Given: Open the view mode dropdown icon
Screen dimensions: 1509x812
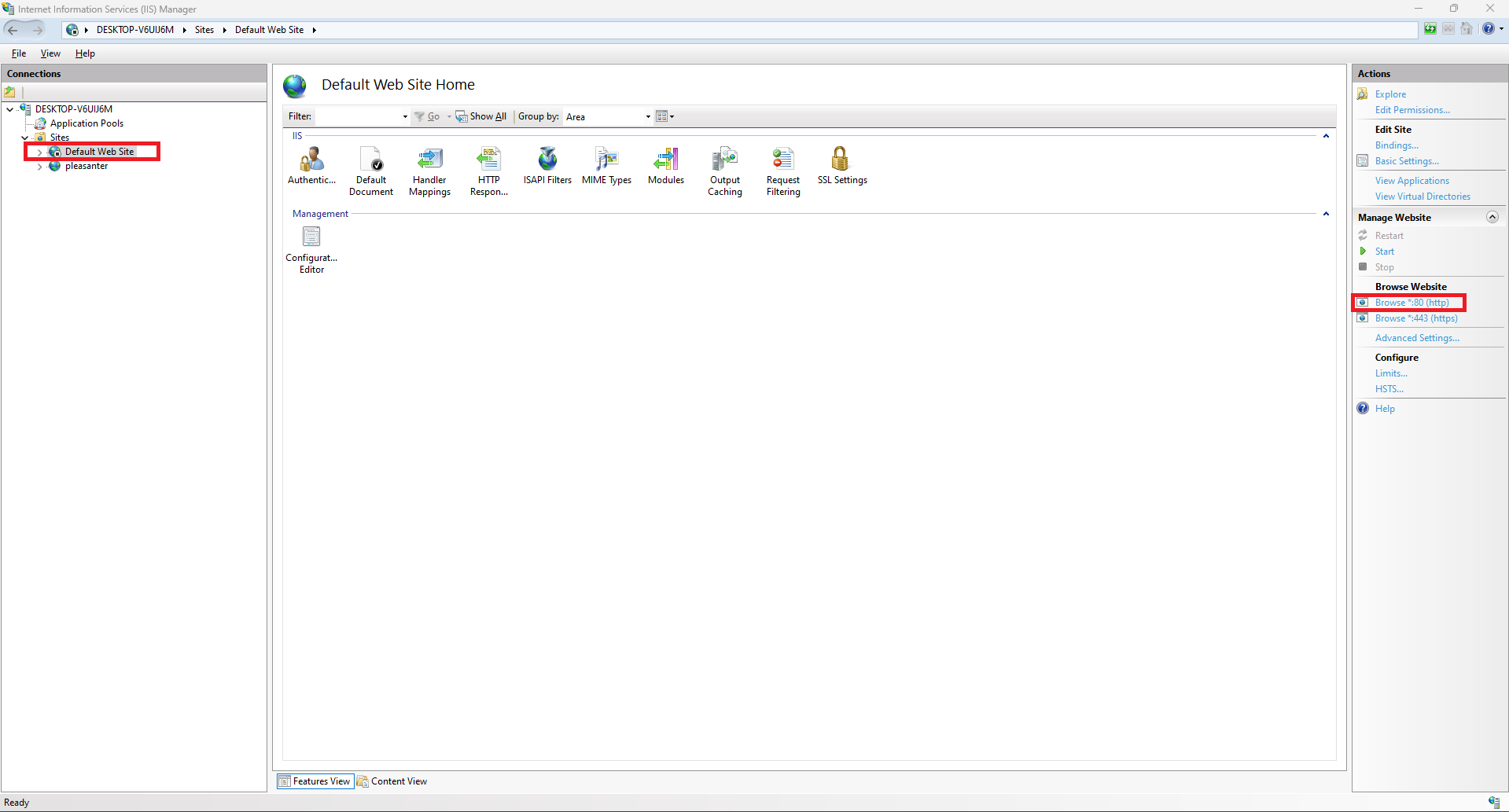Looking at the screenshot, I should [665, 116].
